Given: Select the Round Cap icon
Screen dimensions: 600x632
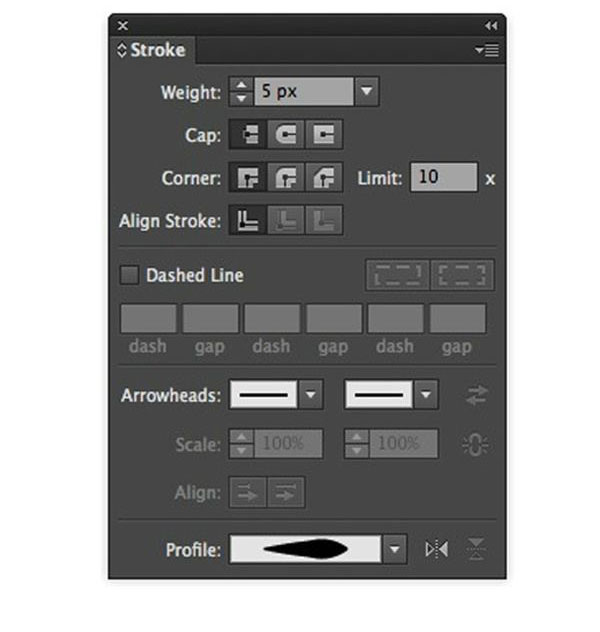Looking at the screenshot, I should pyautogui.click(x=286, y=134).
